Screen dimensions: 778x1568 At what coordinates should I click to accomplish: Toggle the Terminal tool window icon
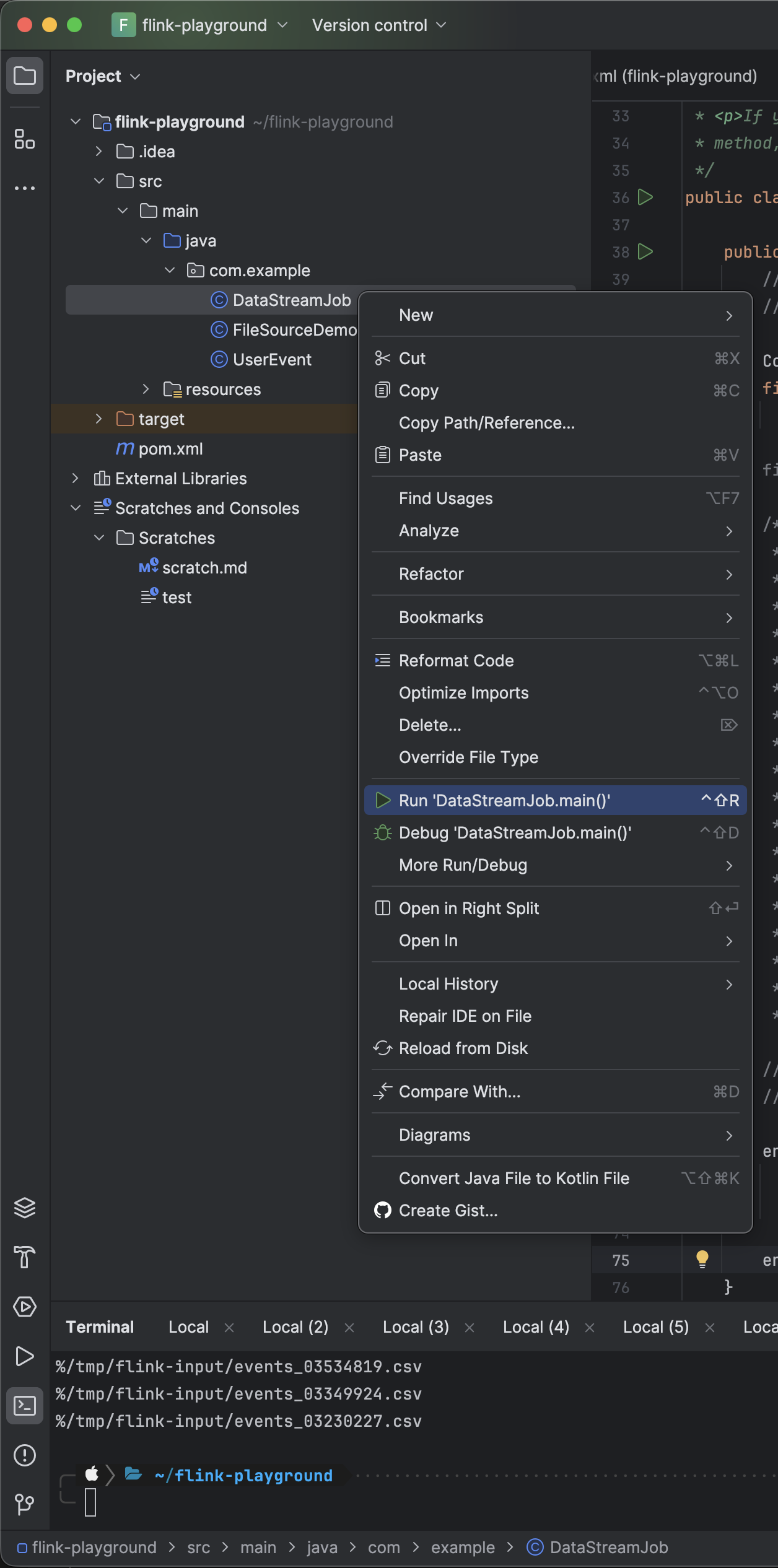pyautogui.click(x=25, y=1406)
